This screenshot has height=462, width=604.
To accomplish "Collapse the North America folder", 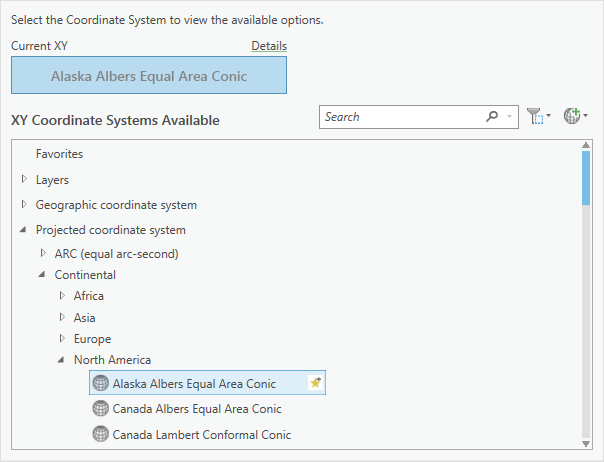I will coord(62,360).
